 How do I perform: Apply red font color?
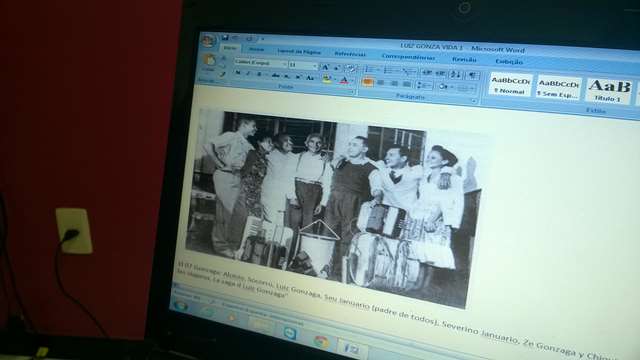[x=344, y=80]
